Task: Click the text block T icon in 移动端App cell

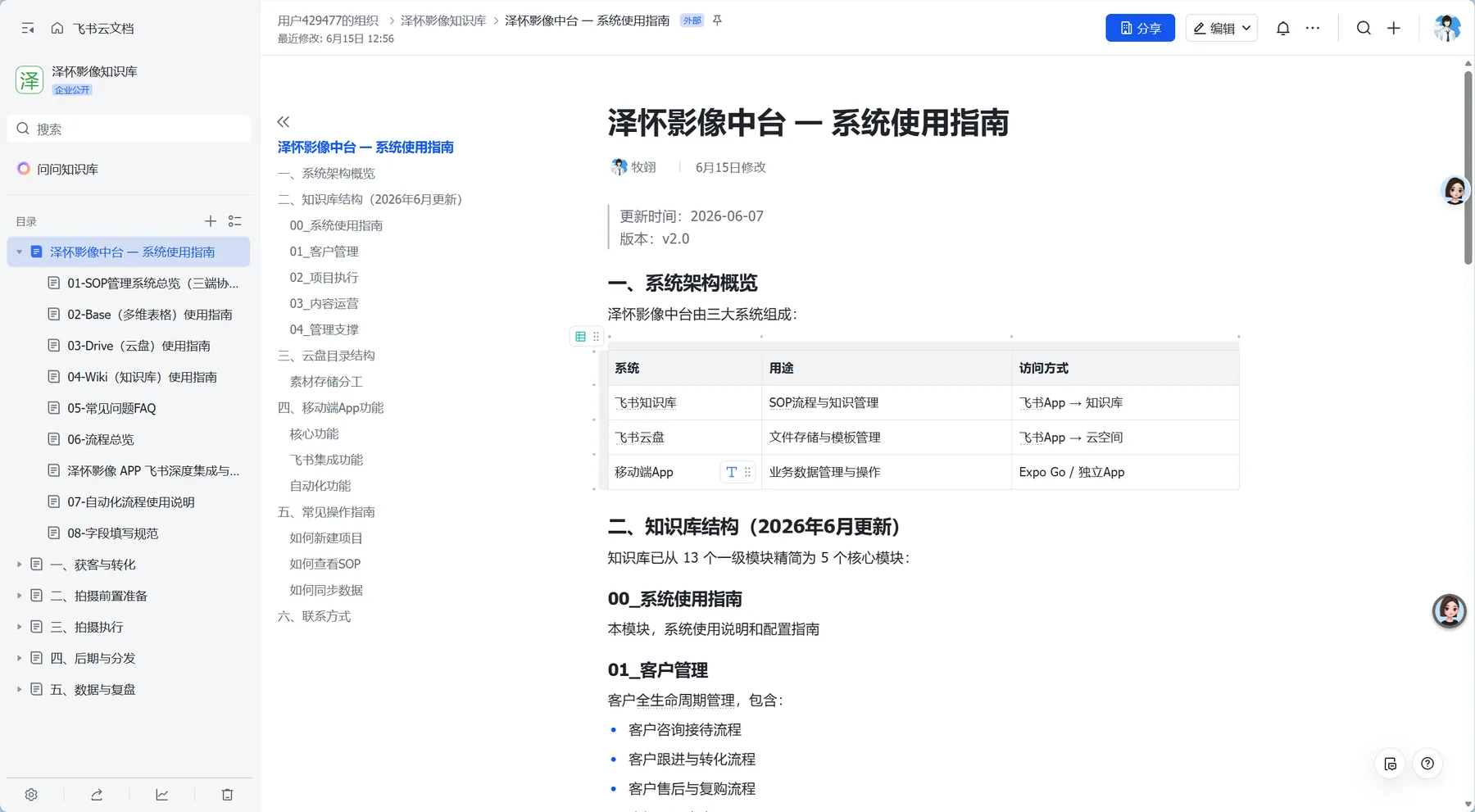Action: point(731,472)
